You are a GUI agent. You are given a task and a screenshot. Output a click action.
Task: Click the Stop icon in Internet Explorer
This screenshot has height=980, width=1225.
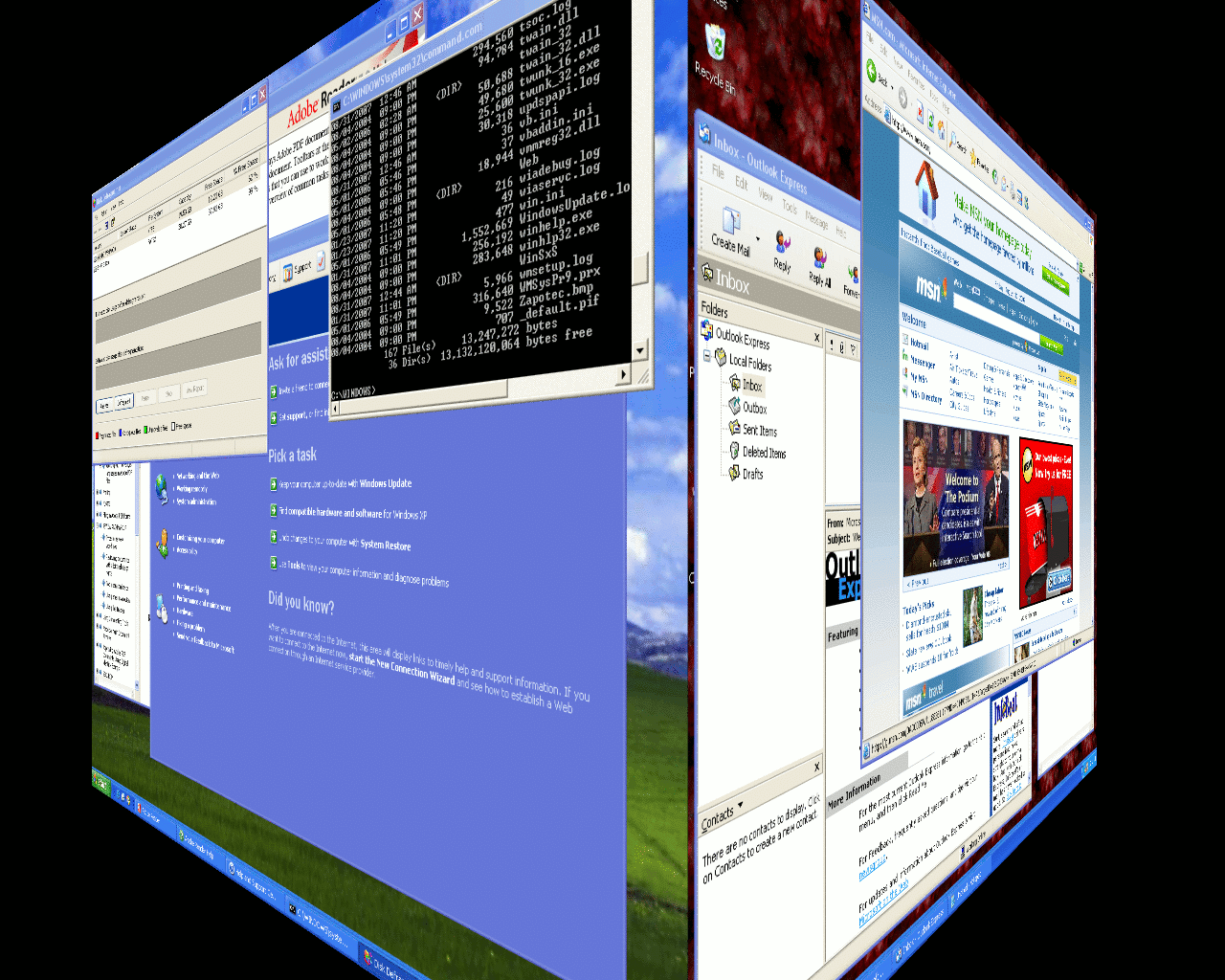[920, 114]
